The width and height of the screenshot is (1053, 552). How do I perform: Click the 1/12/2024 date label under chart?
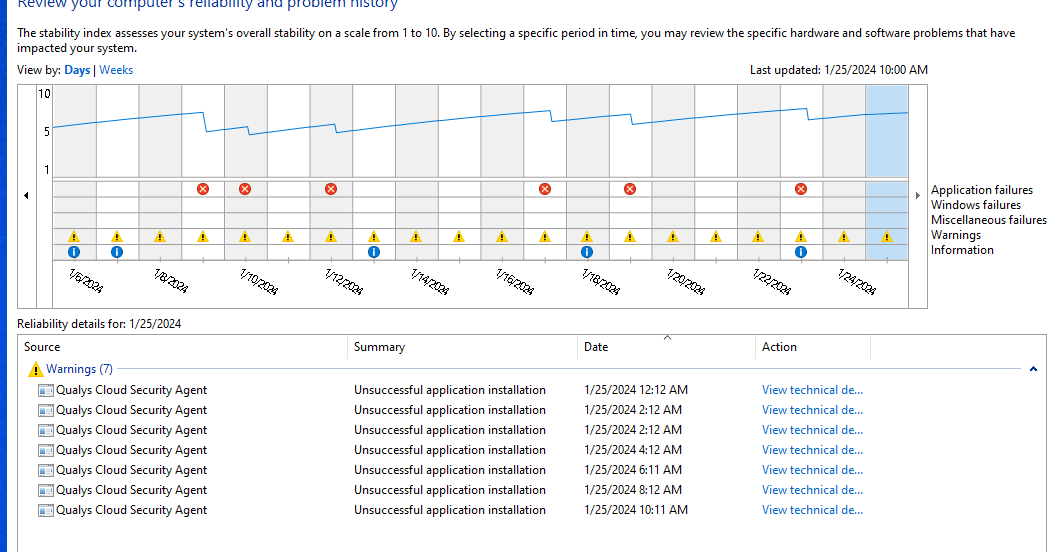[x=344, y=282]
